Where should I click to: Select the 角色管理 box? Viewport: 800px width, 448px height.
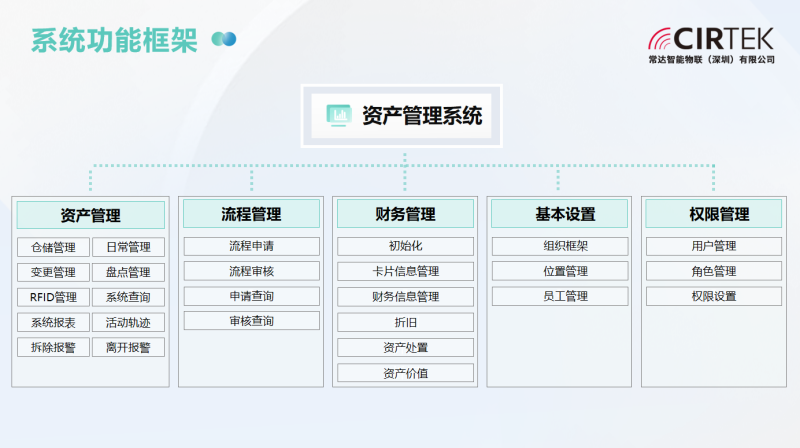tap(713, 271)
